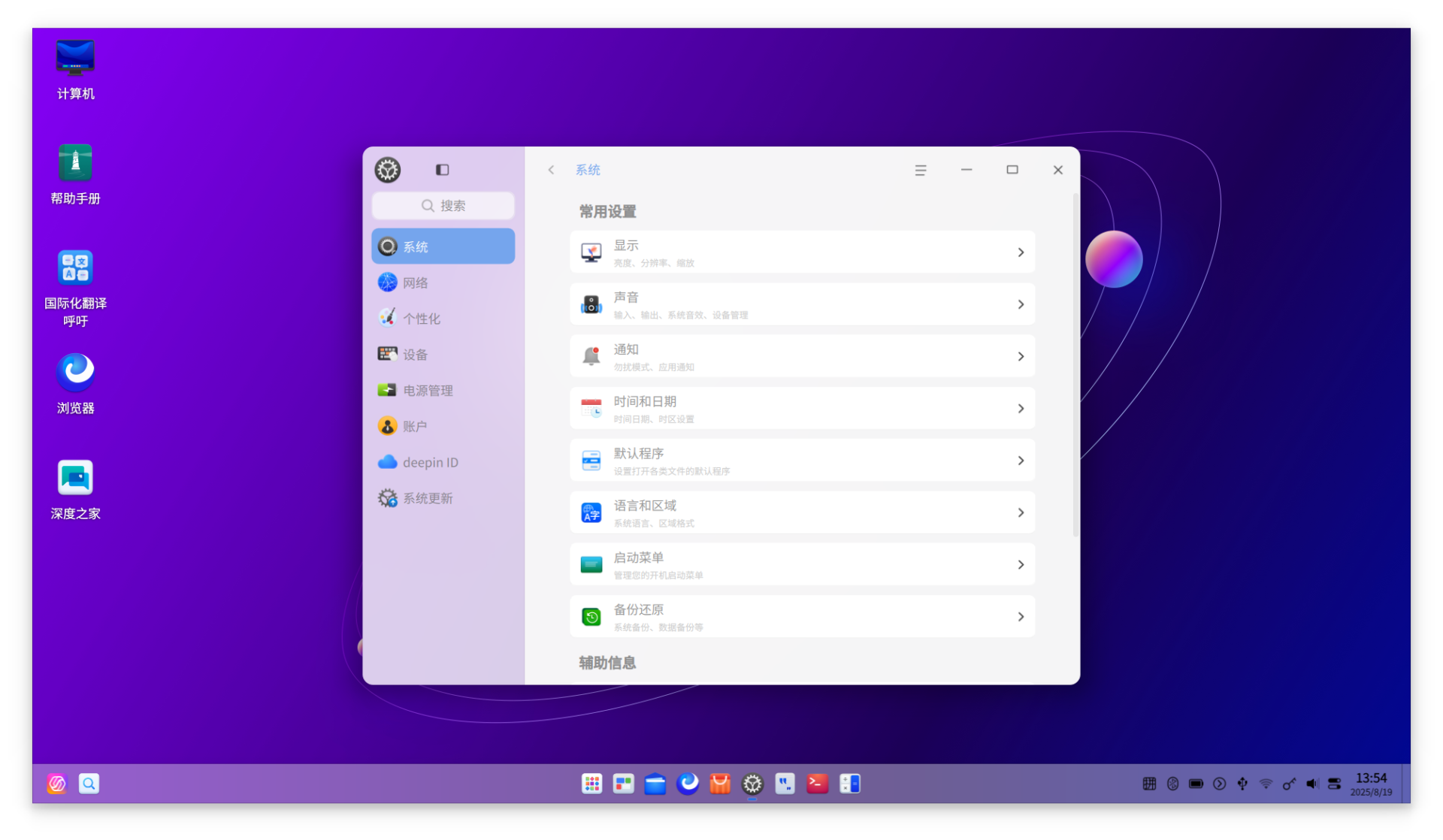Open the 通知 settings entry
Screen dimensions: 1443x840
click(801, 357)
